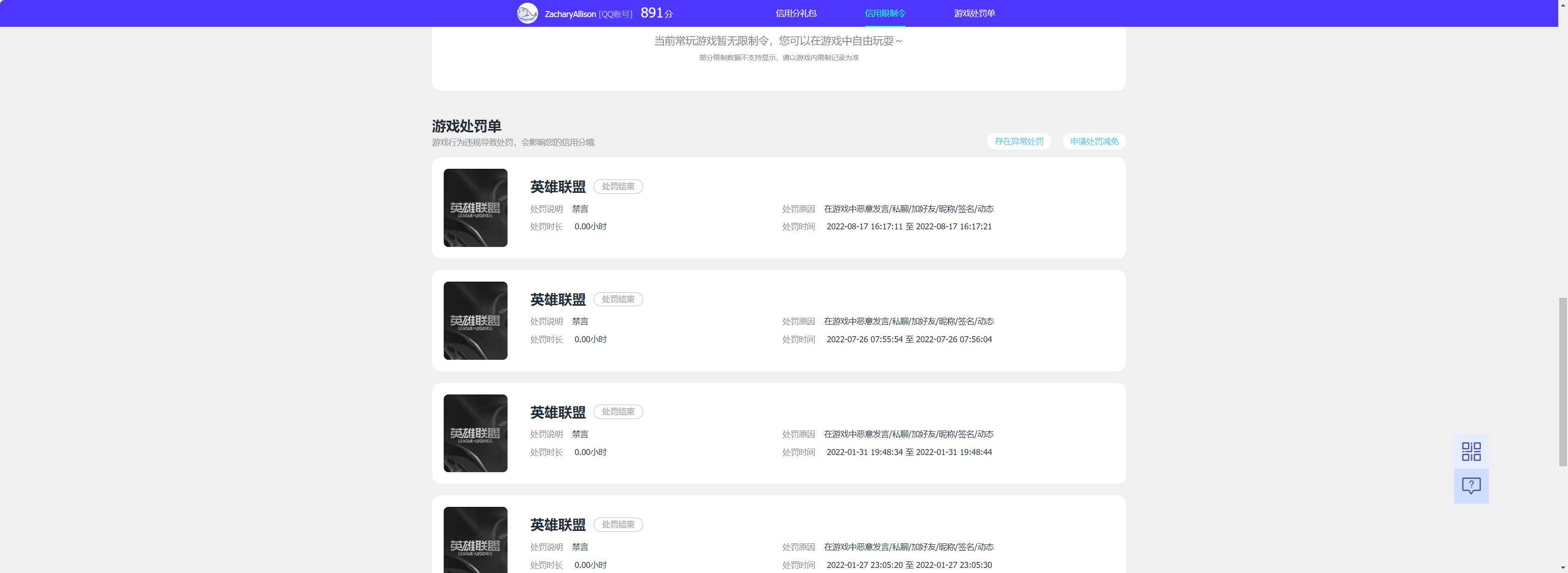Click the 英雄联盟 title of the 2022-07-26 record
1568x573 pixels.
click(x=558, y=299)
